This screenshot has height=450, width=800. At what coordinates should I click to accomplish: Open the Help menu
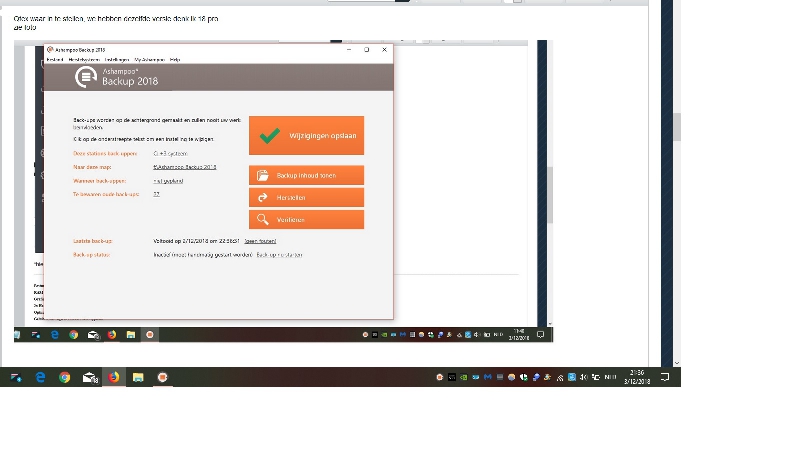(x=175, y=60)
